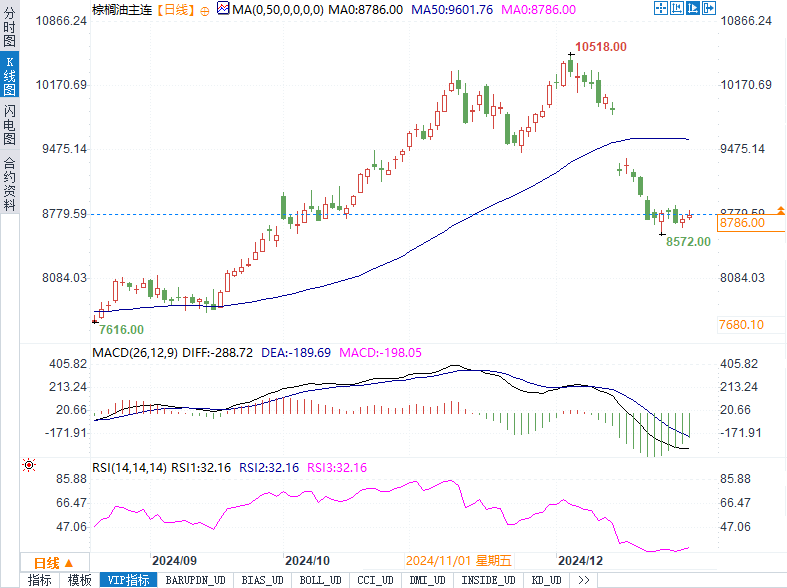
Task: Click the red sun icon beside RSI
Action: pyautogui.click(x=29, y=465)
